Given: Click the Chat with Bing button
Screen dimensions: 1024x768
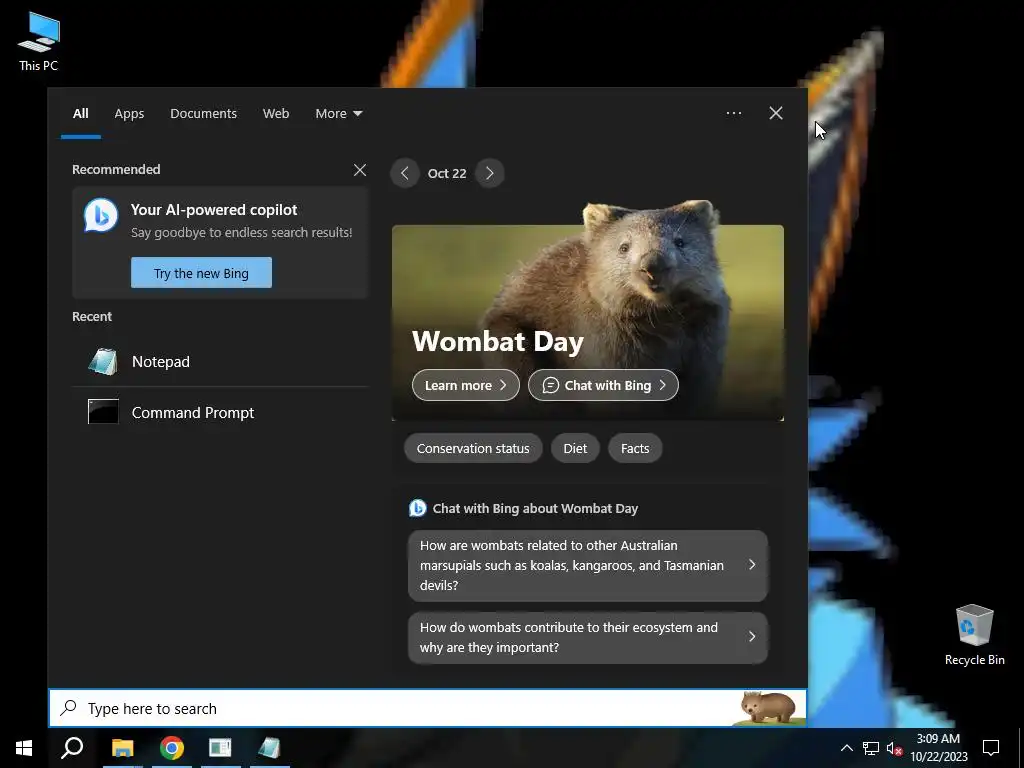Looking at the screenshot, I should coord(603,385).
